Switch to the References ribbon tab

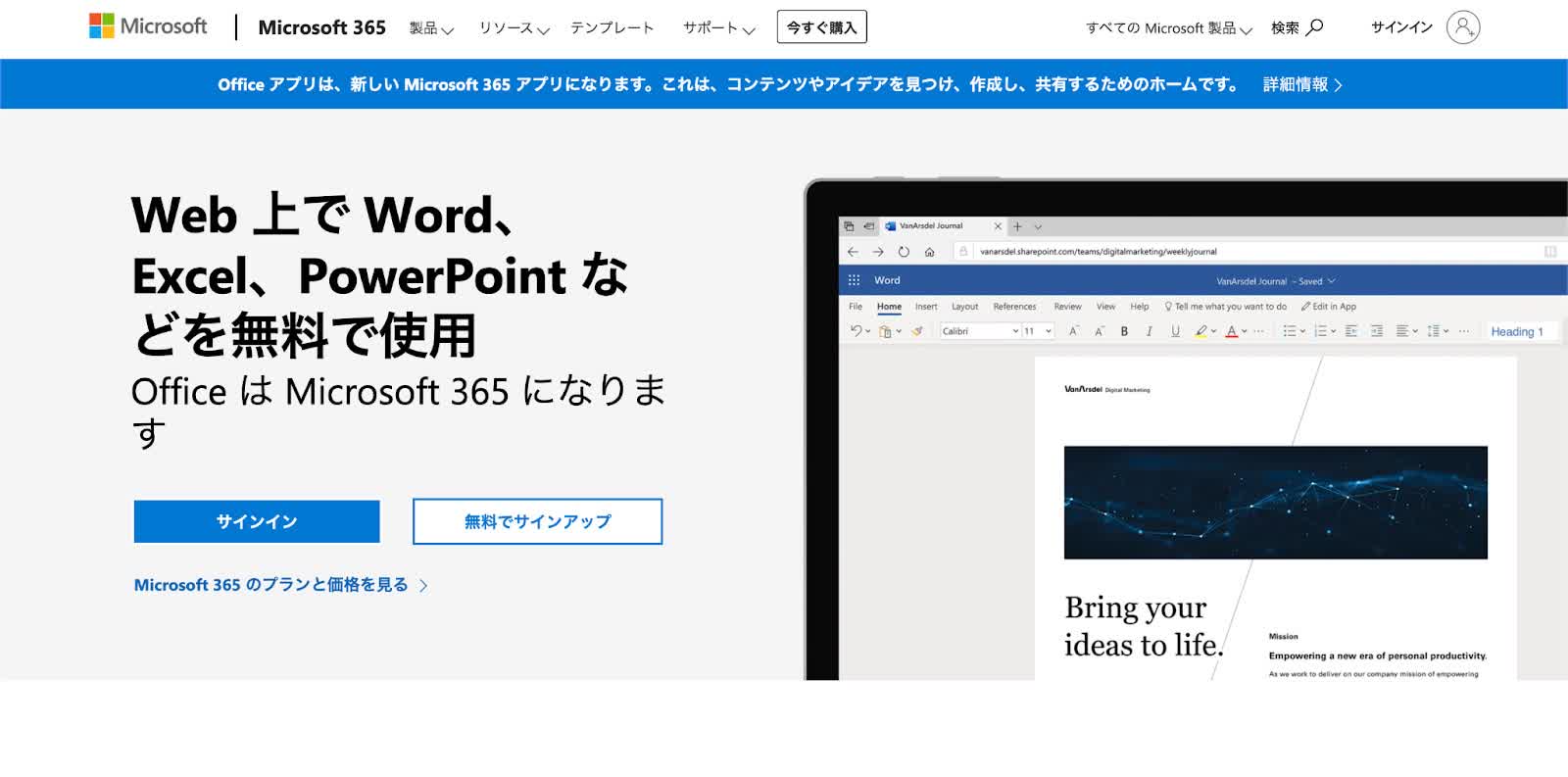[x=1014, y=307]
